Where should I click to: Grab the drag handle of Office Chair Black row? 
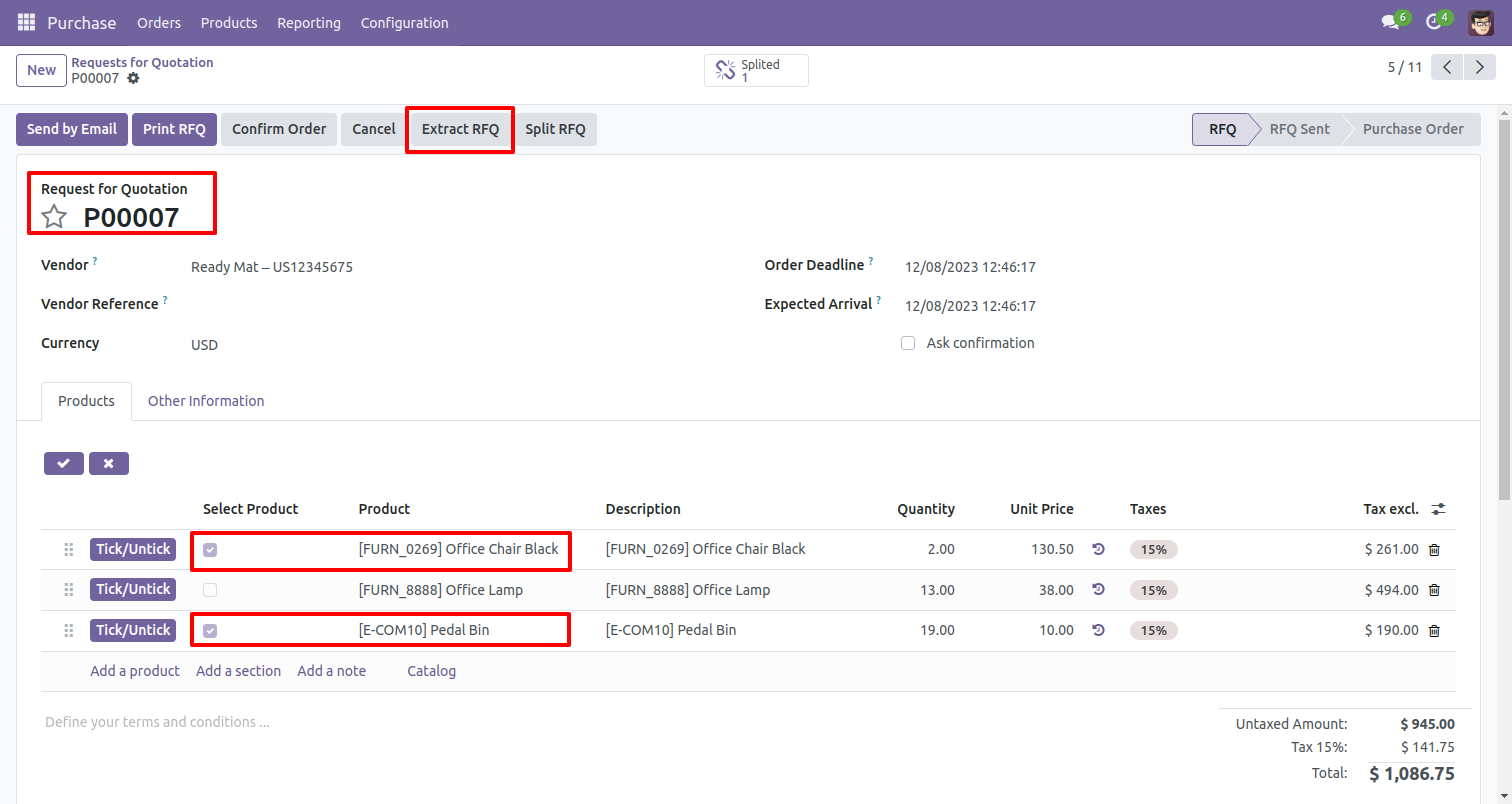(69, 549)
